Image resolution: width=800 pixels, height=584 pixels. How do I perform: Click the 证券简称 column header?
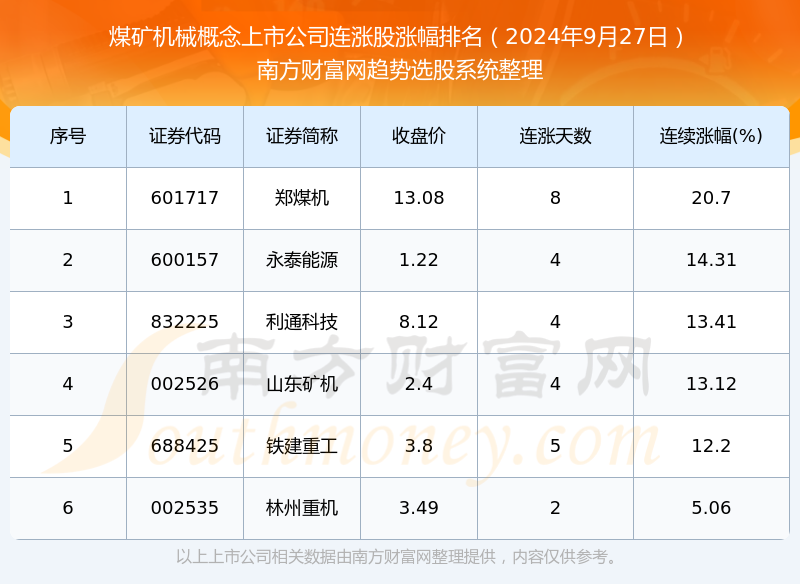coord(302,136)
